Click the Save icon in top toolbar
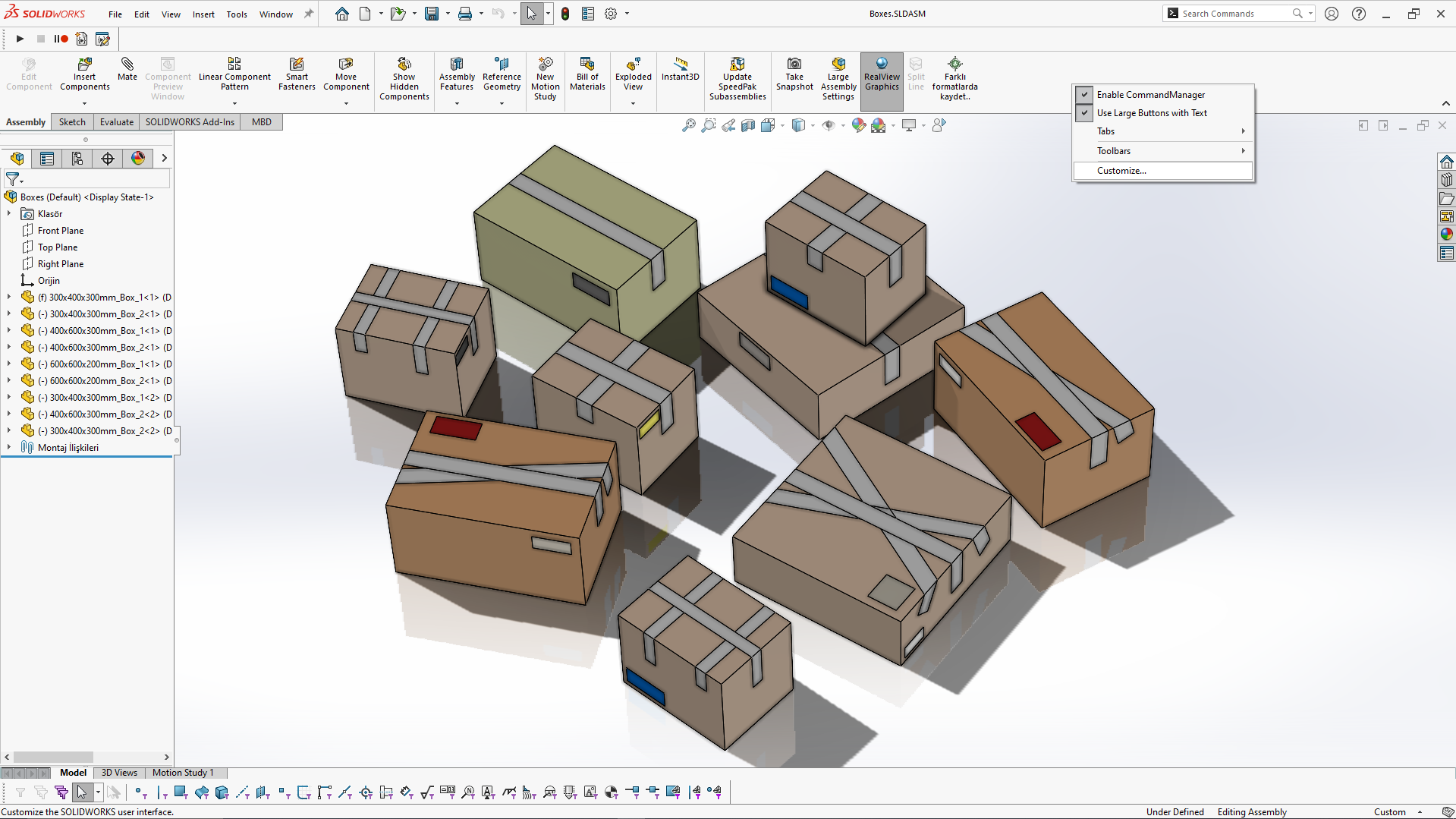 pos(432,14)
